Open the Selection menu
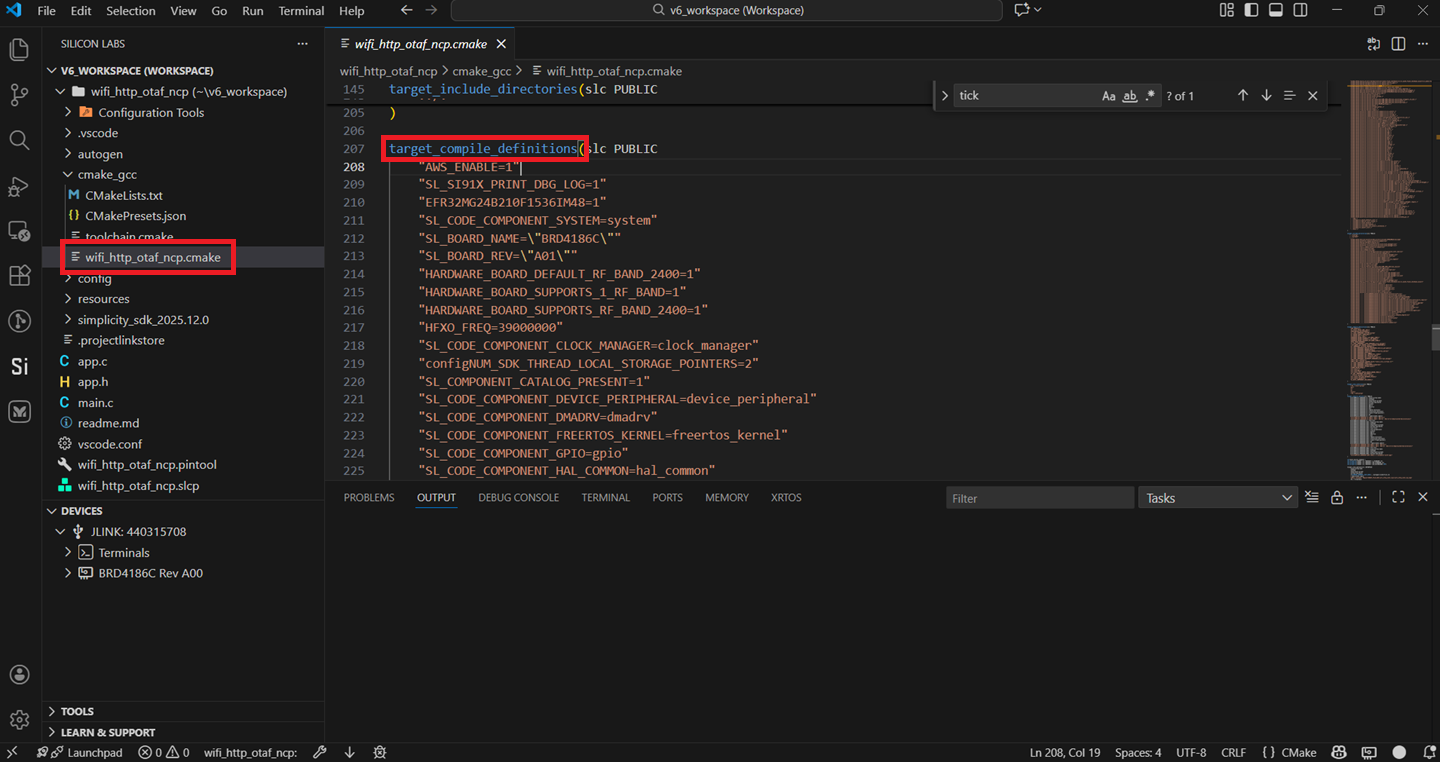The height and width of the screenshot is (762, 1440). pyautogui.click(x=131, y=11)
